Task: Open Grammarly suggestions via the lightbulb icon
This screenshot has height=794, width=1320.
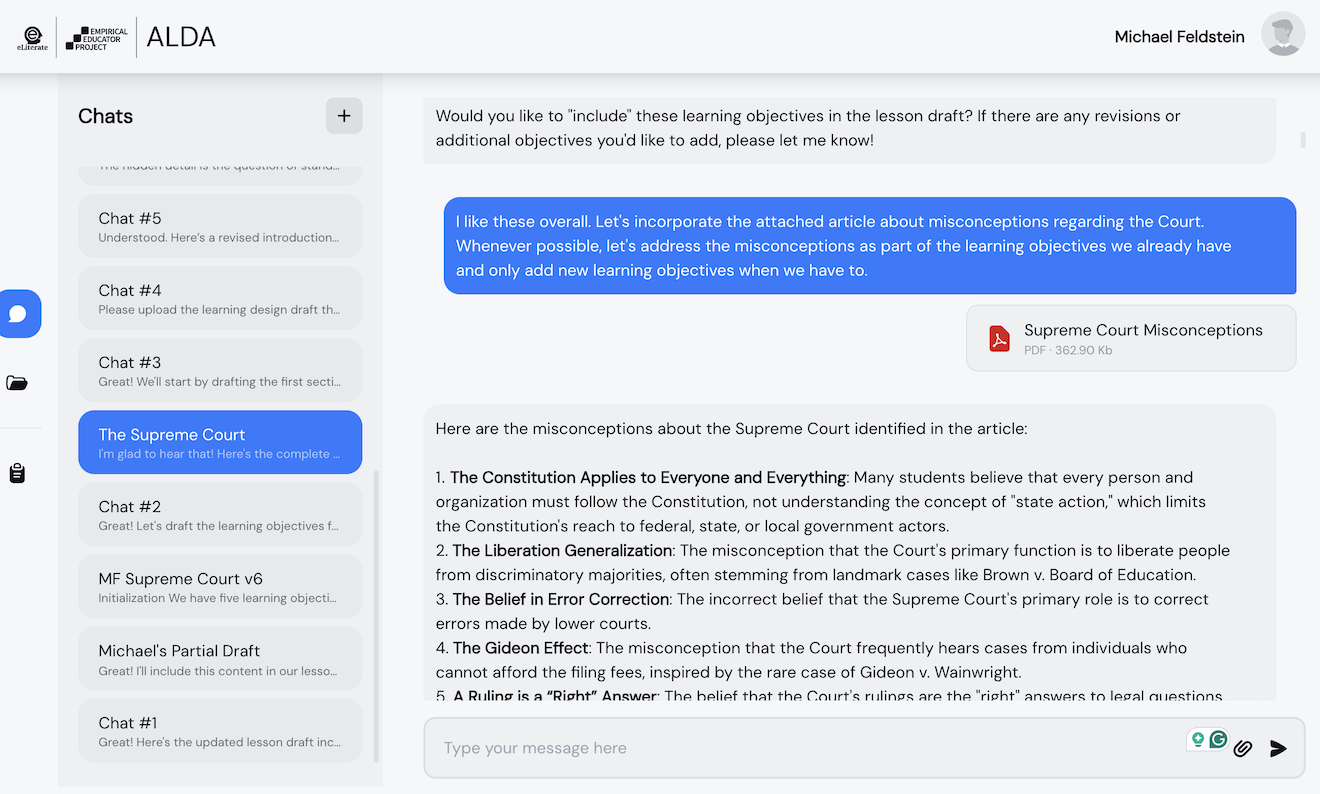Action: coord(1200,739)
